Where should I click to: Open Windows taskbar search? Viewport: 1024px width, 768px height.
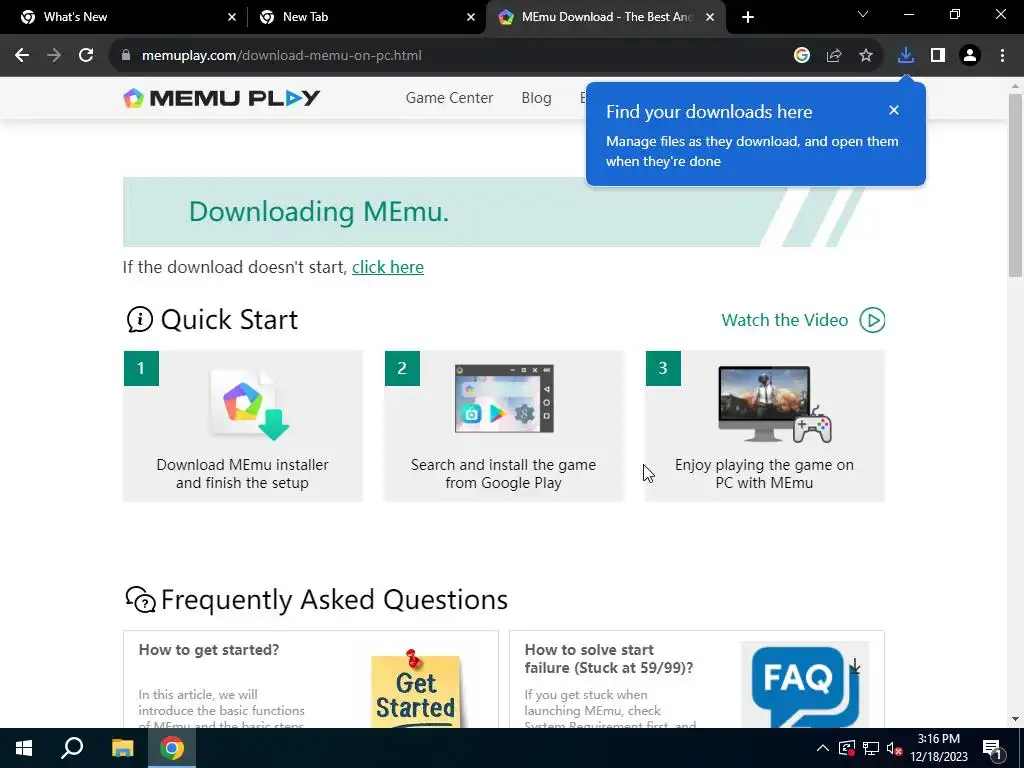[72, 748]
